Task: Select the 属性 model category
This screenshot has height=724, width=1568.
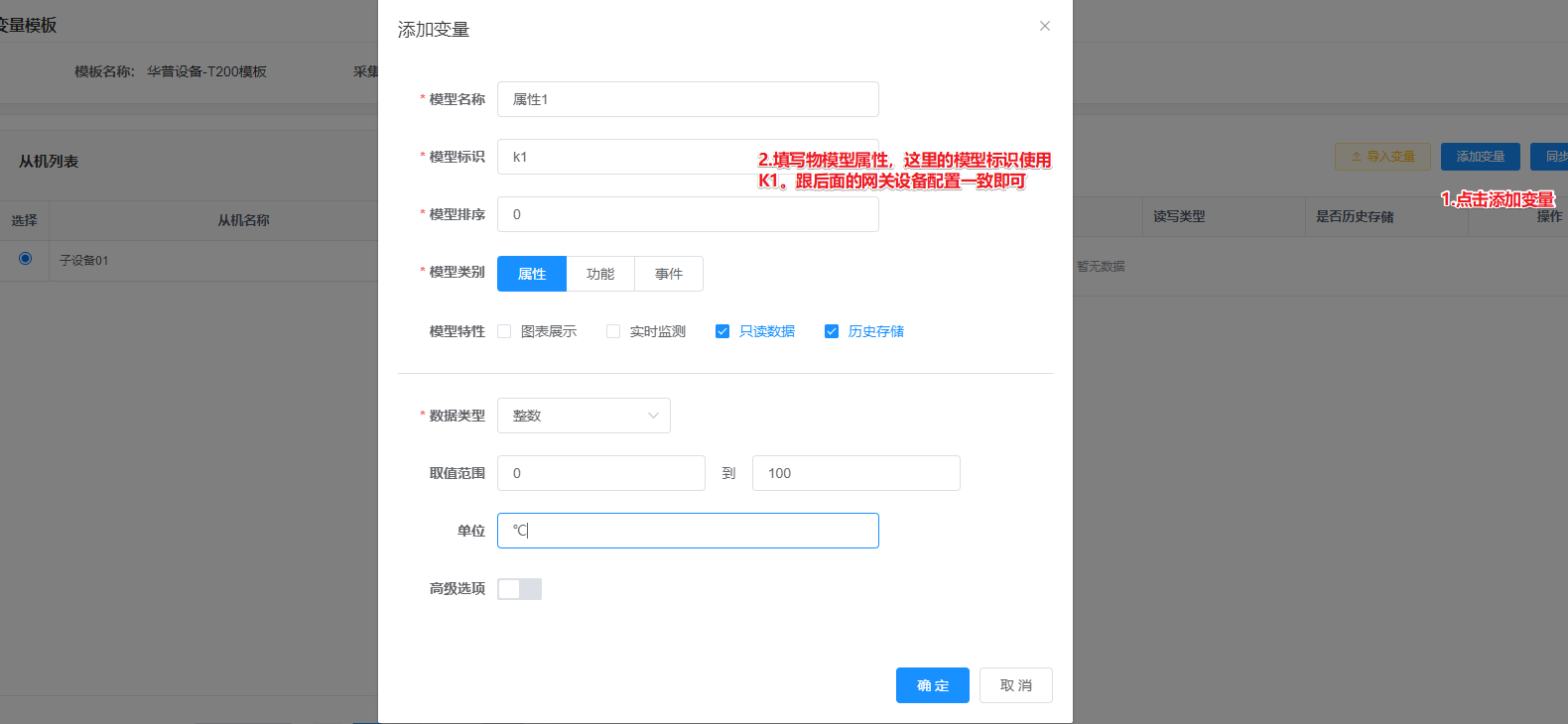Action: [x=532, y=274]
